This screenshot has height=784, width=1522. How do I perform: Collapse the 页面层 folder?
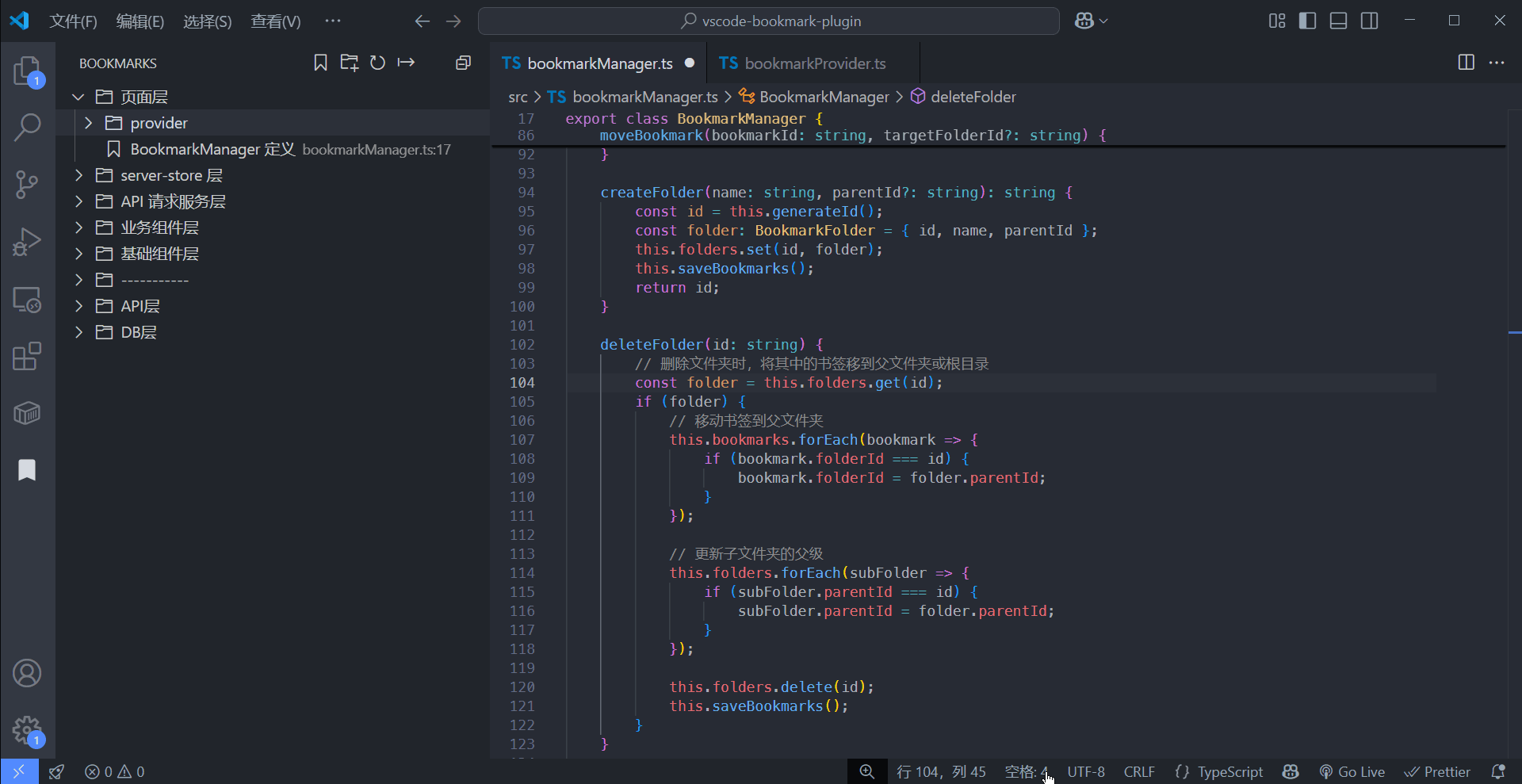[x=78, y=97]
